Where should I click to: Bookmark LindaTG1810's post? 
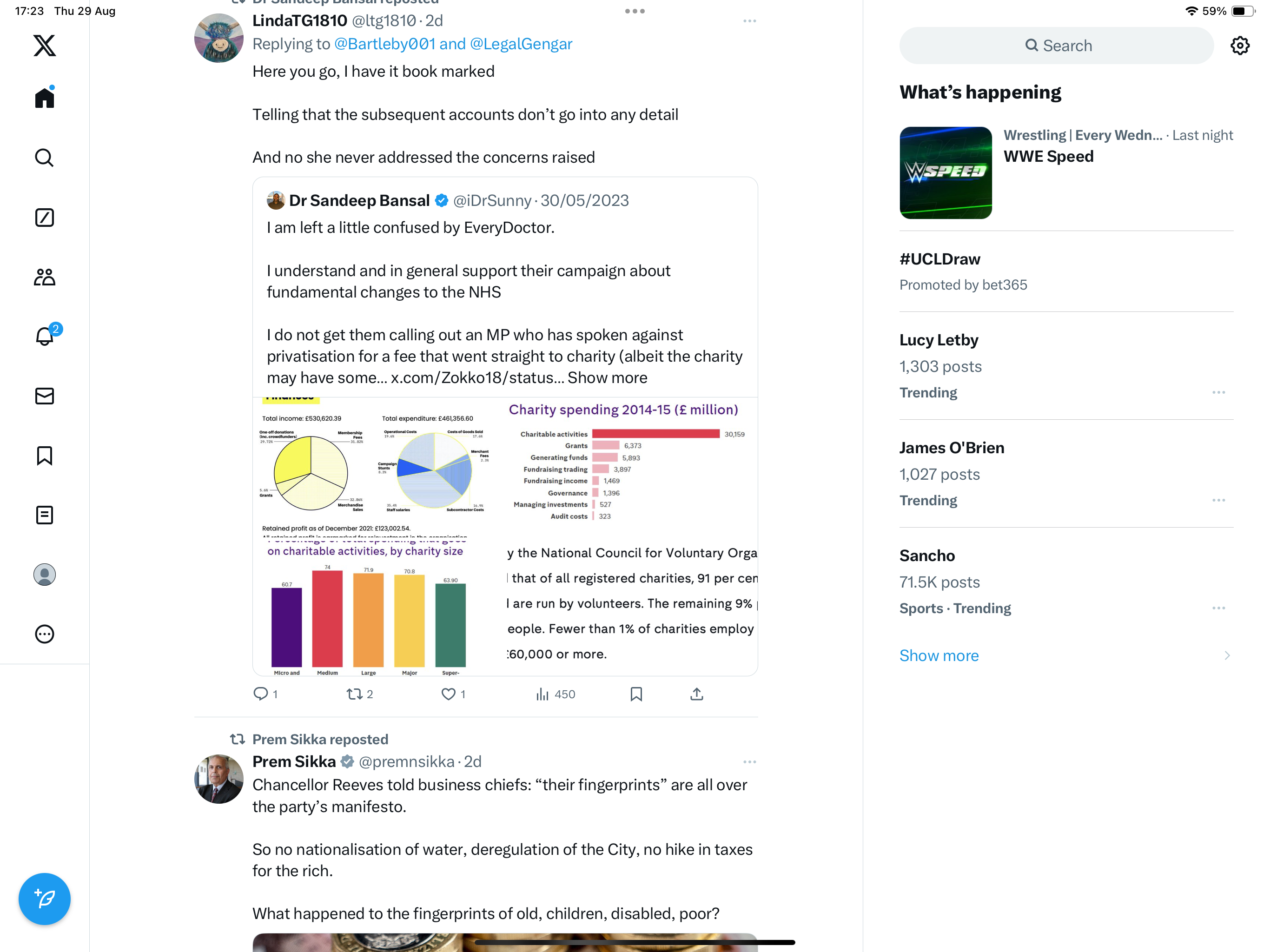tap(636, 694)
